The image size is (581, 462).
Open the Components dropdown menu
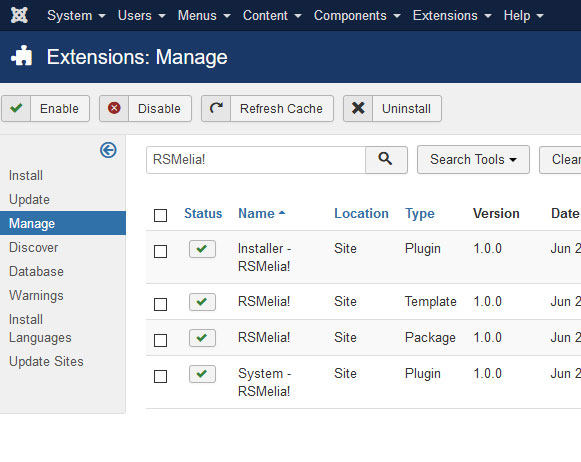pos(357,16)
